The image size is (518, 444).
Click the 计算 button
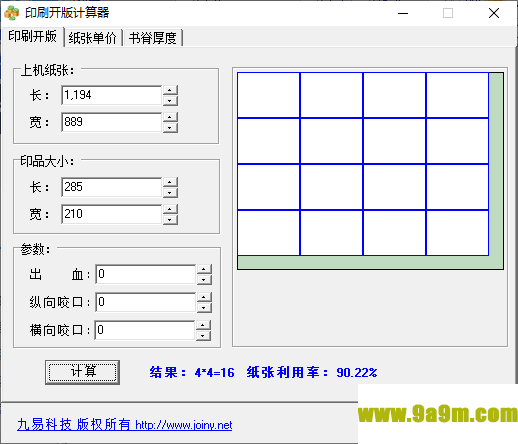click(82, 372)
